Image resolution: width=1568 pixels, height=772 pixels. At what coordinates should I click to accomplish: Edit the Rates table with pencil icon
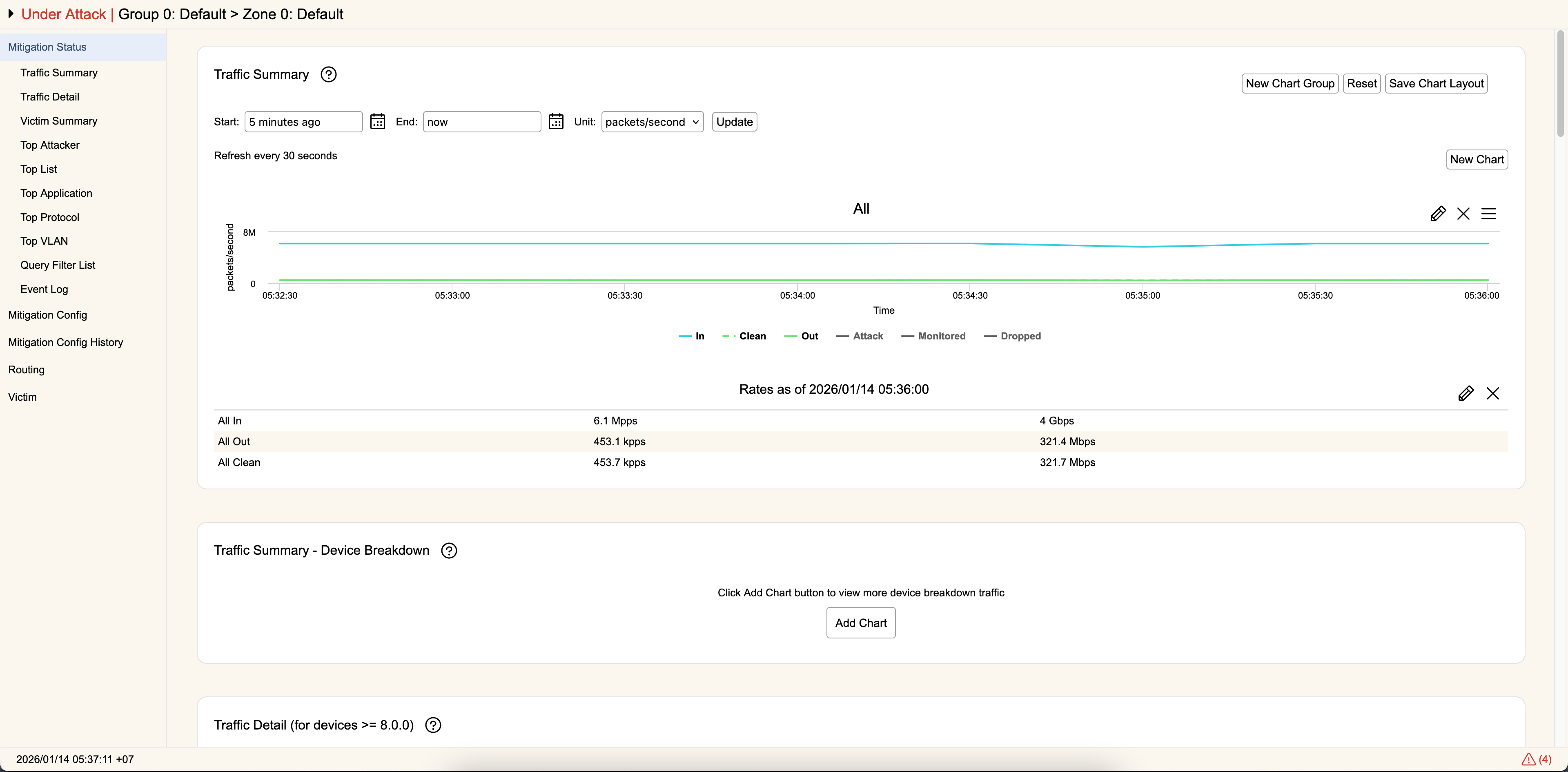click(1466, 393)
